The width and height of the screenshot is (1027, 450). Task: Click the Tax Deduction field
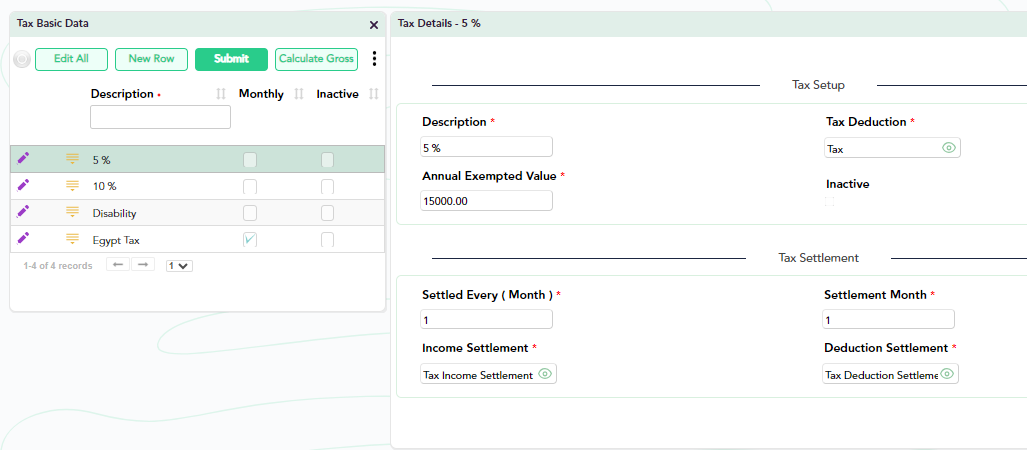tap(892, 148)
